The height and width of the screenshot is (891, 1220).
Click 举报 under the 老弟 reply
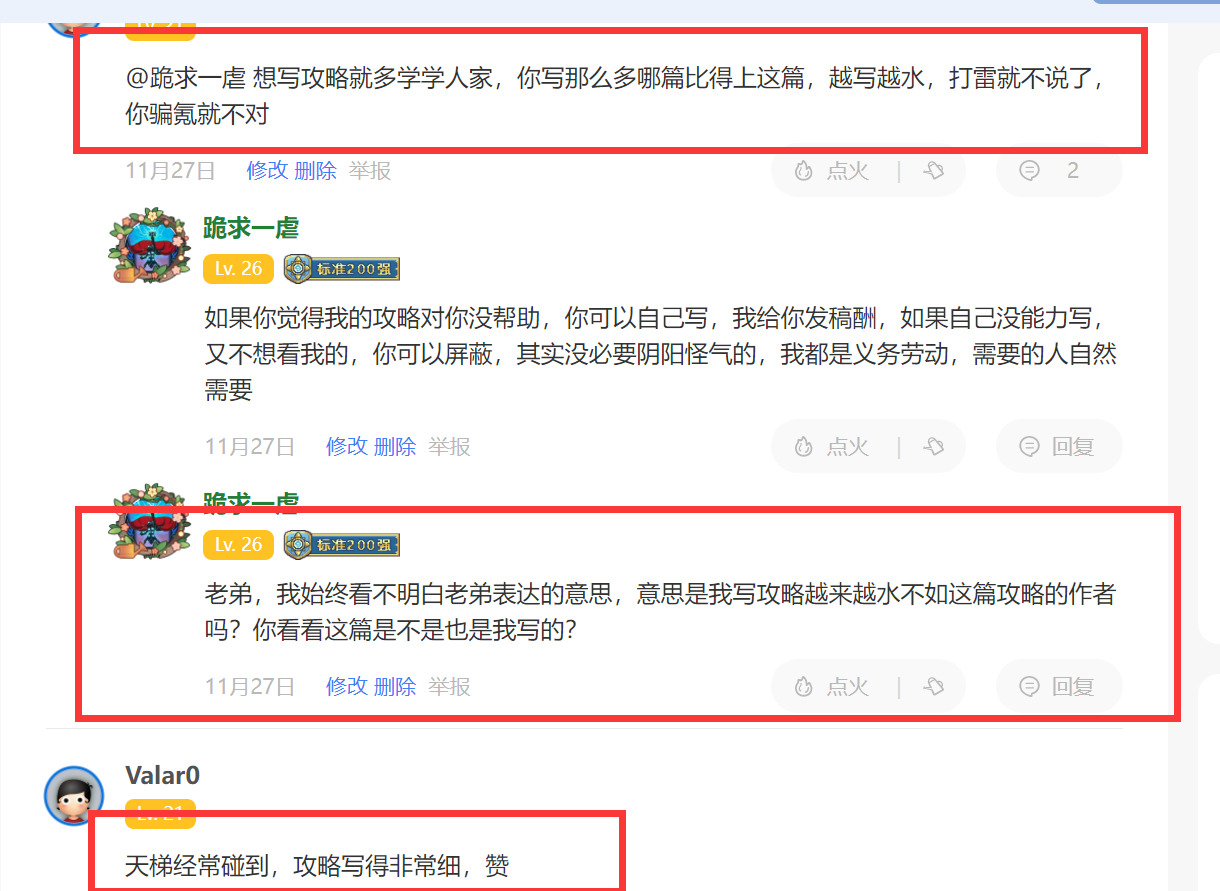pos(449,687)
